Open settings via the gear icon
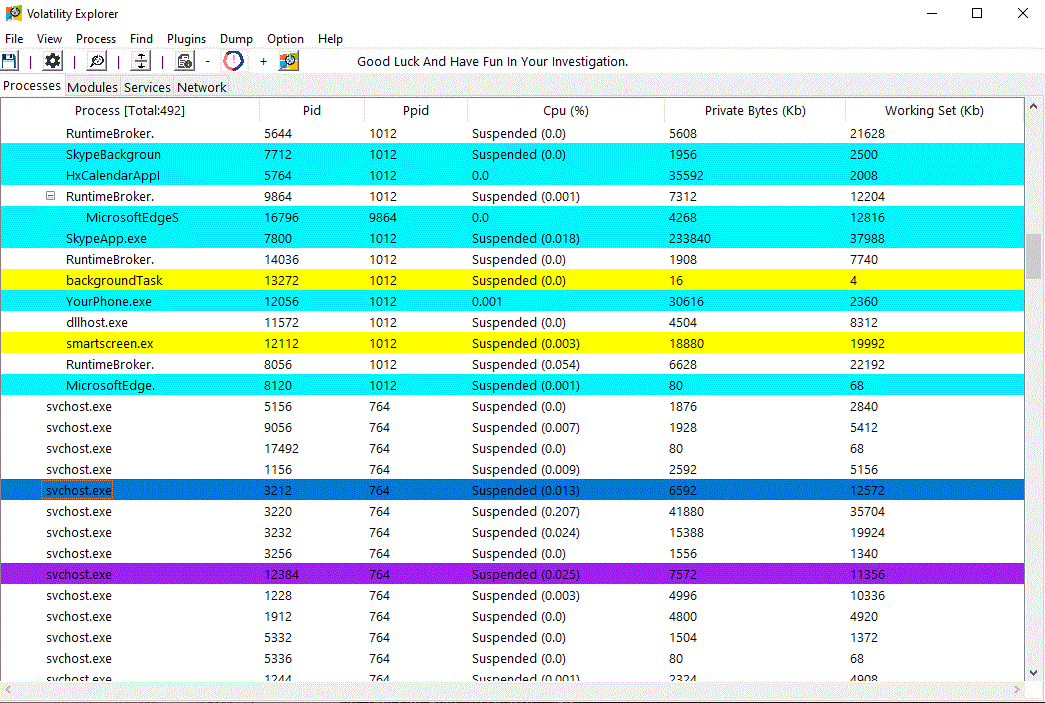 [52, 60]
